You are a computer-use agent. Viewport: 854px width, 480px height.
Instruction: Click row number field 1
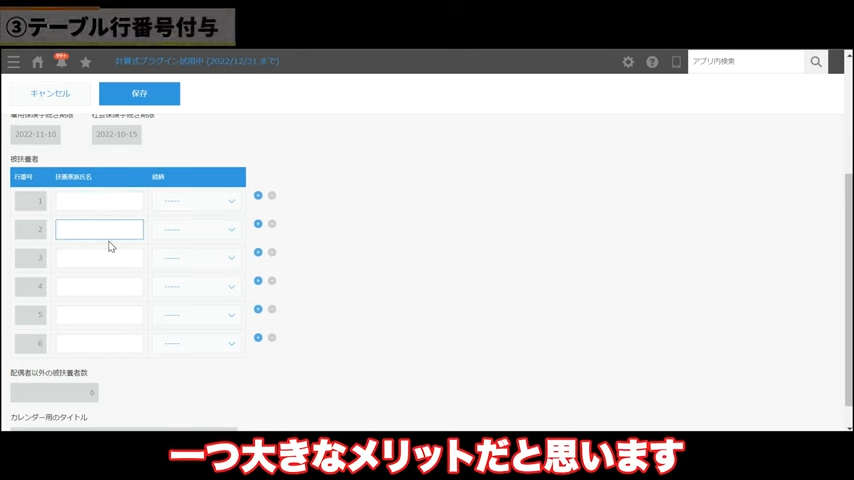click(x=30, y=201)
